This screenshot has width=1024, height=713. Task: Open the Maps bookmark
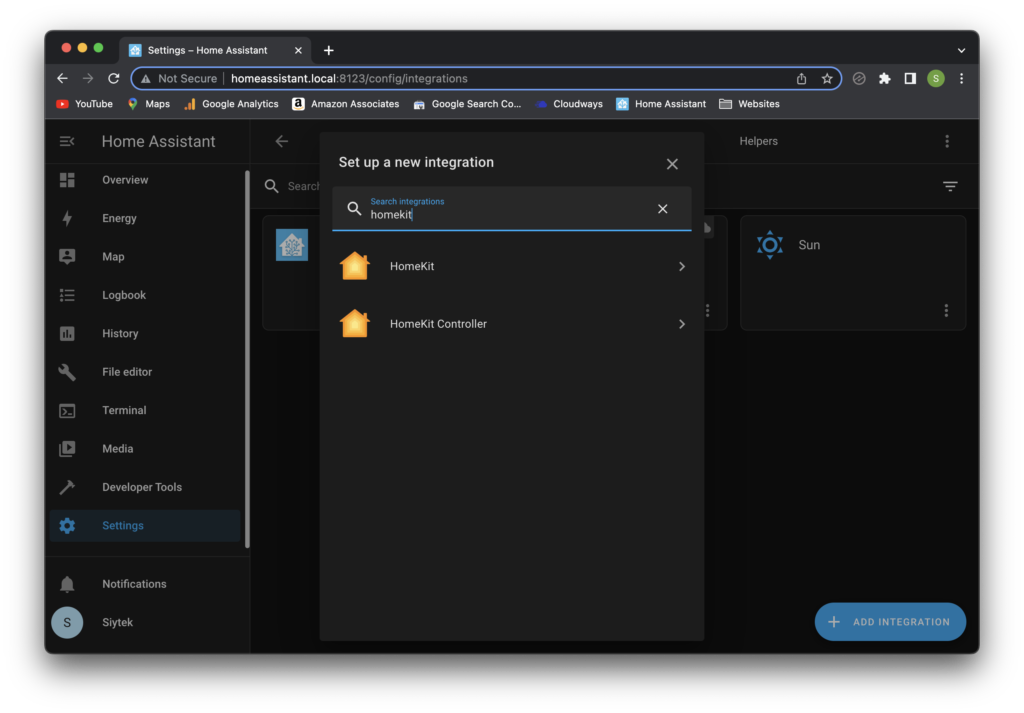(x=149, y=104)
